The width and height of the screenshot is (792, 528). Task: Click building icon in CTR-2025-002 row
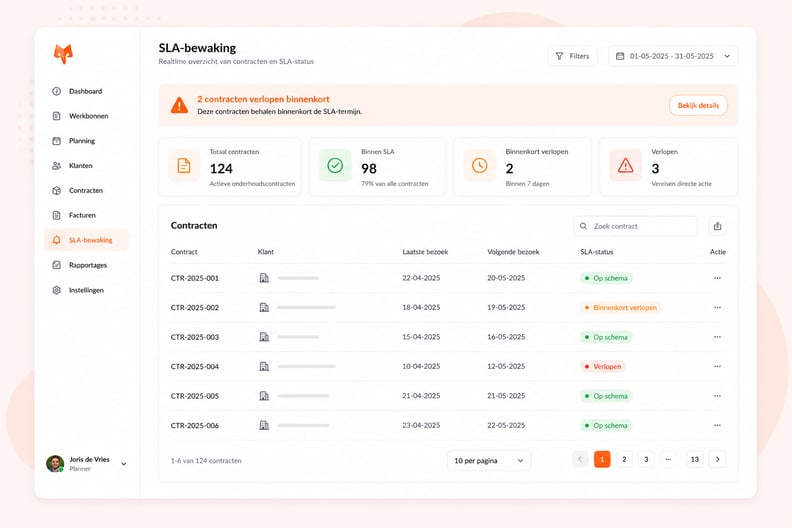click(x=264, y=307)
